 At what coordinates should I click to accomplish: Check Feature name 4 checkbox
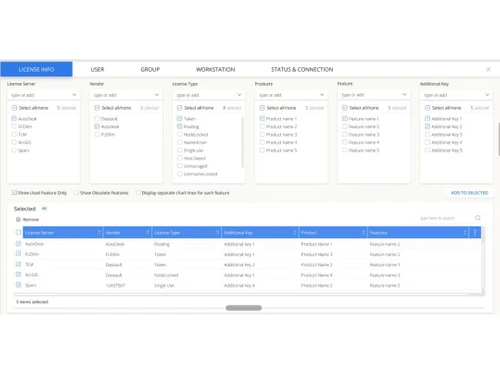[345, 142]
